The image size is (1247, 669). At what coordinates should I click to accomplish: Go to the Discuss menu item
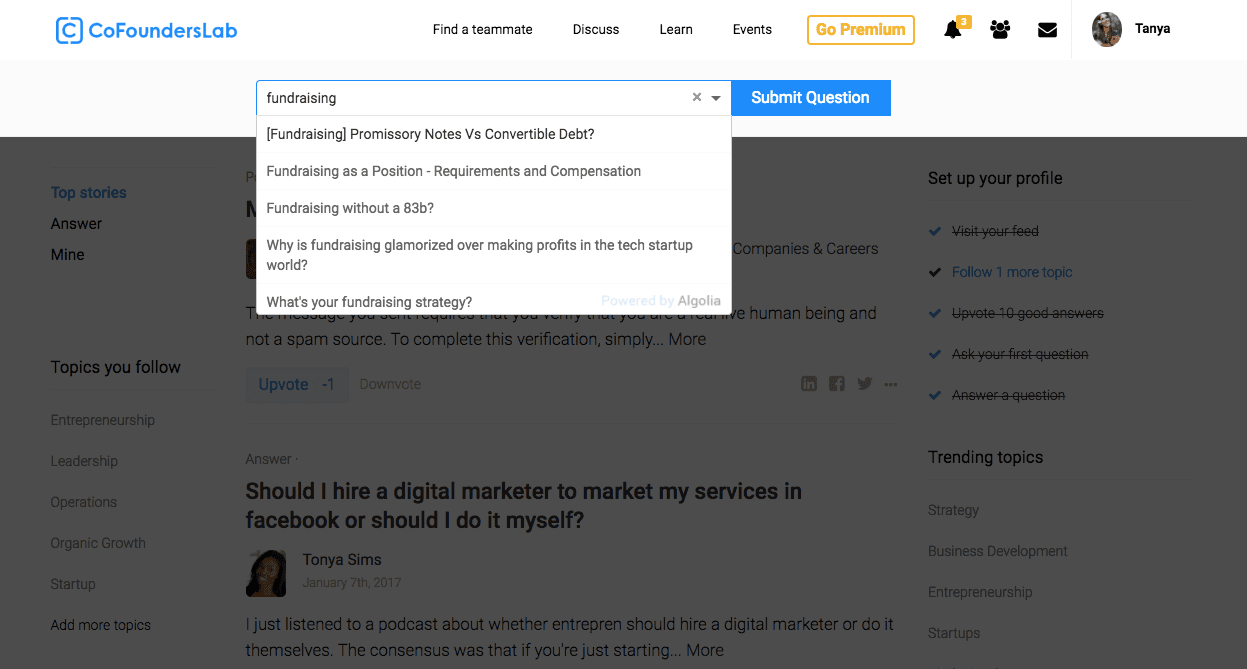(x=596, y=30)
